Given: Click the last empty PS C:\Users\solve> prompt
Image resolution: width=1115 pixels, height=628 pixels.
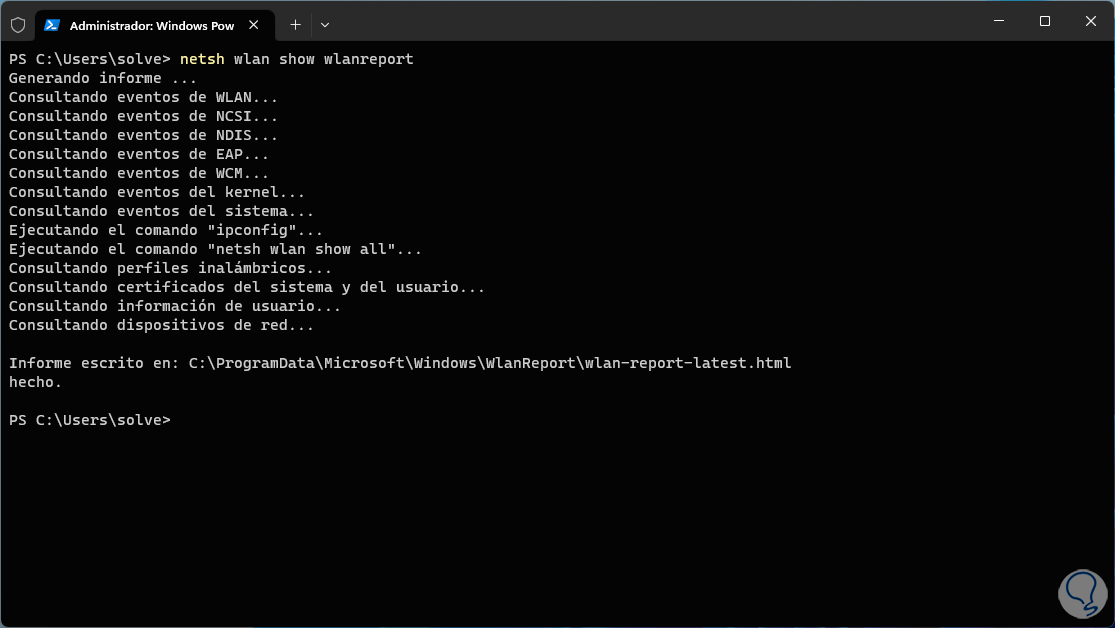Looking at the screenshot, I should (90, 420).
